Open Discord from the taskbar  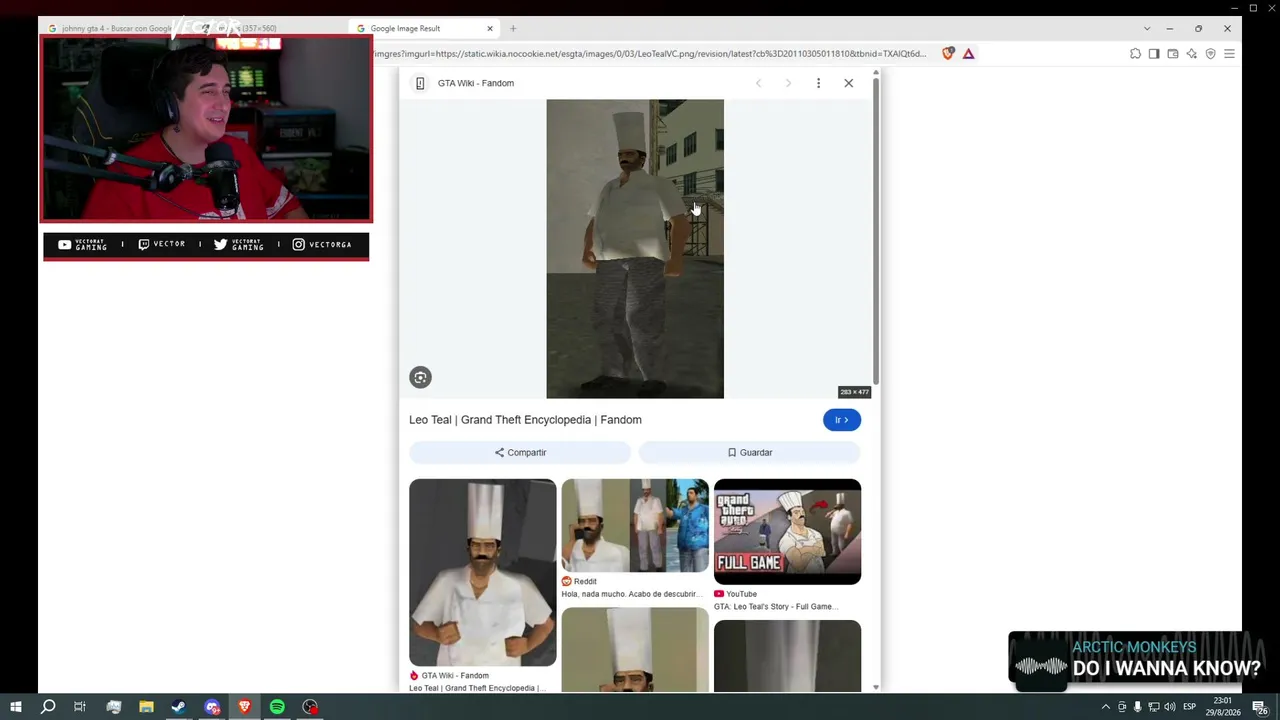(x=212, y=707)
